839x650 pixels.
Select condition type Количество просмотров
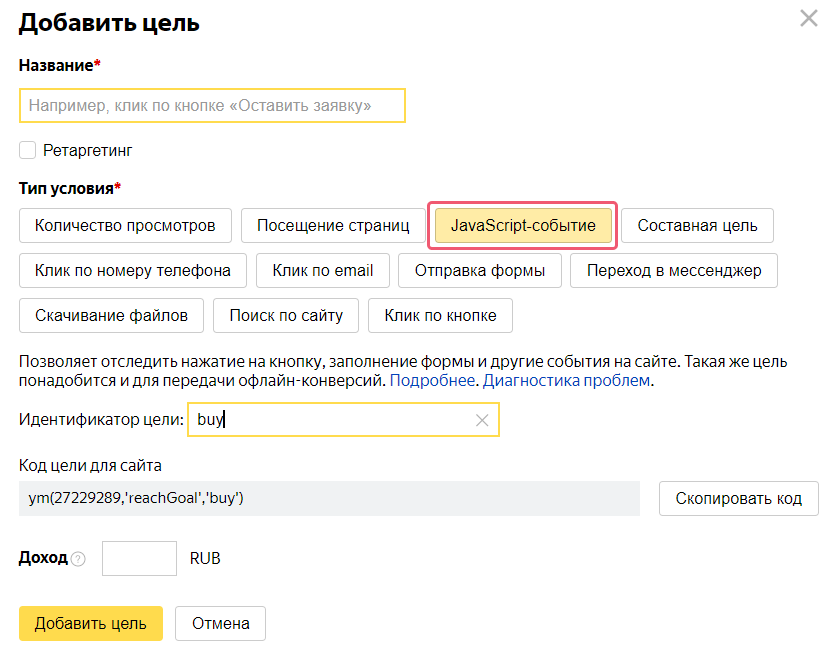click(x=124, y=225)
